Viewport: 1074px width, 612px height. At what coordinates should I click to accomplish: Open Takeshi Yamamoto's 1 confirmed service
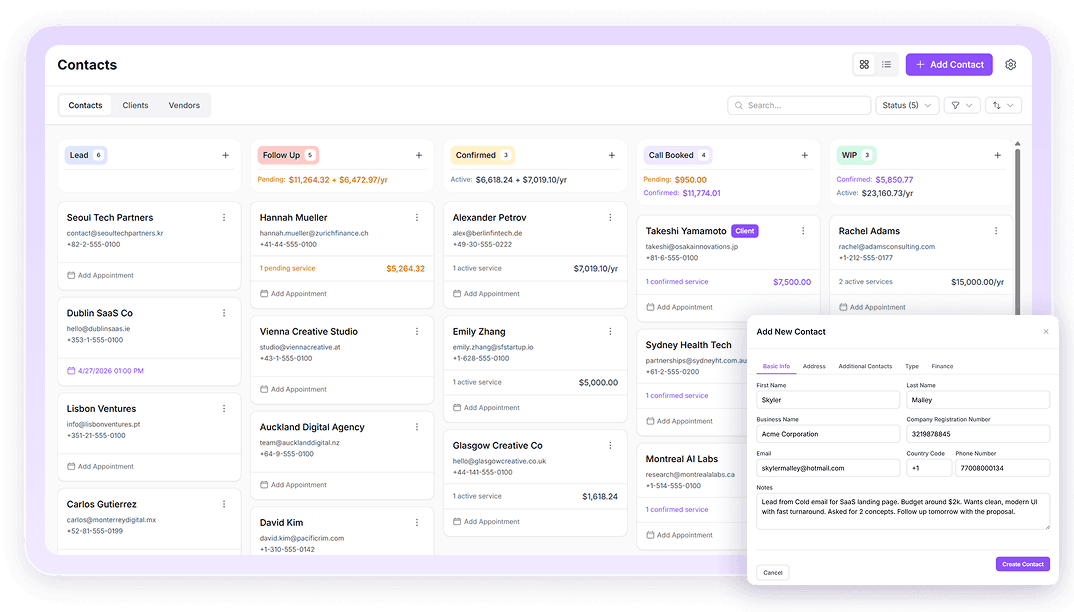pyautogui.click(x=677, y=282)
